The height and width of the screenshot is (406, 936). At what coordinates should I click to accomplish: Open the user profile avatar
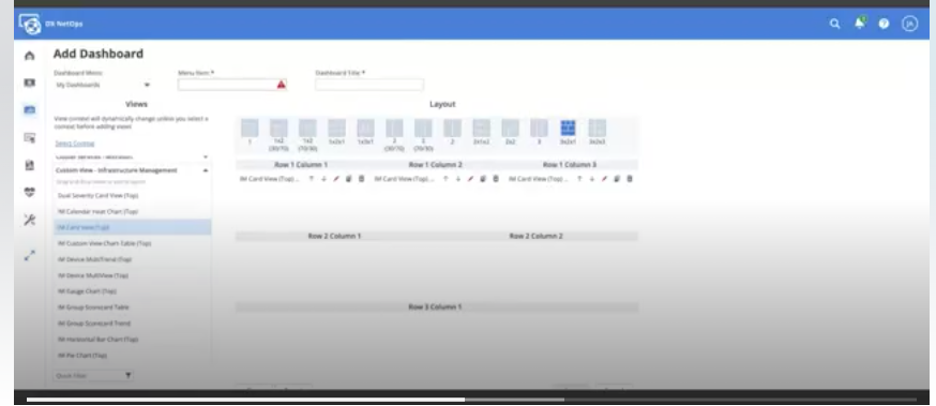click(909, 24)
